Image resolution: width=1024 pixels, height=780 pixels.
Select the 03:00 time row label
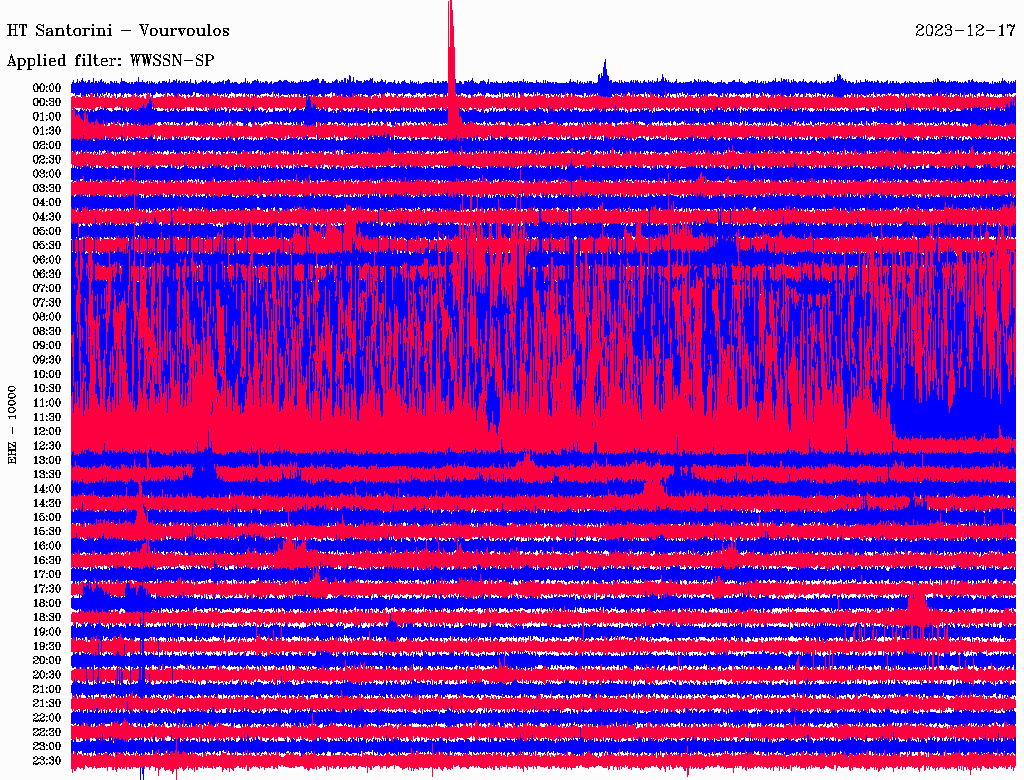[x=47, y=174]
